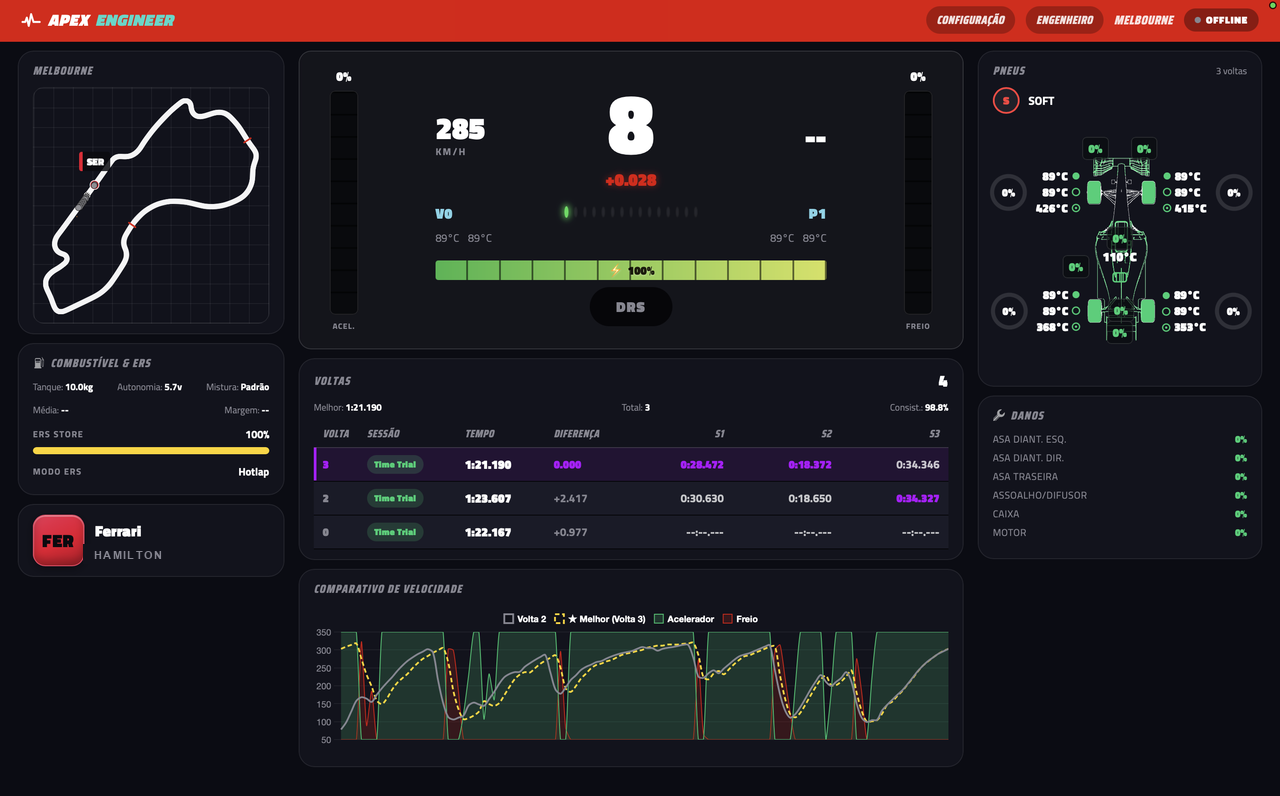
Task: Click the red FER team badge
Action: click(58, 540)
